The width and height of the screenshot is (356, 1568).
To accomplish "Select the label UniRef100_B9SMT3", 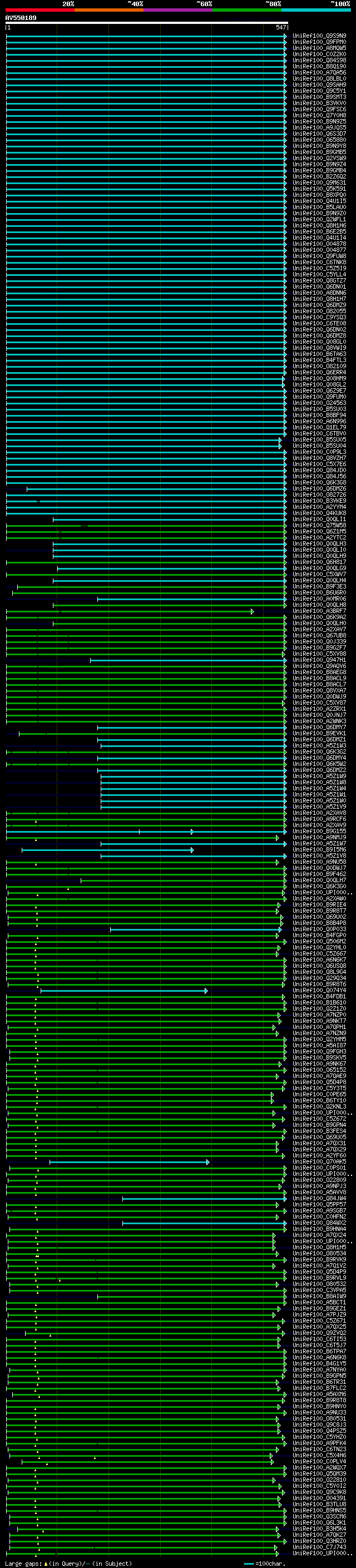I will 319,97.
